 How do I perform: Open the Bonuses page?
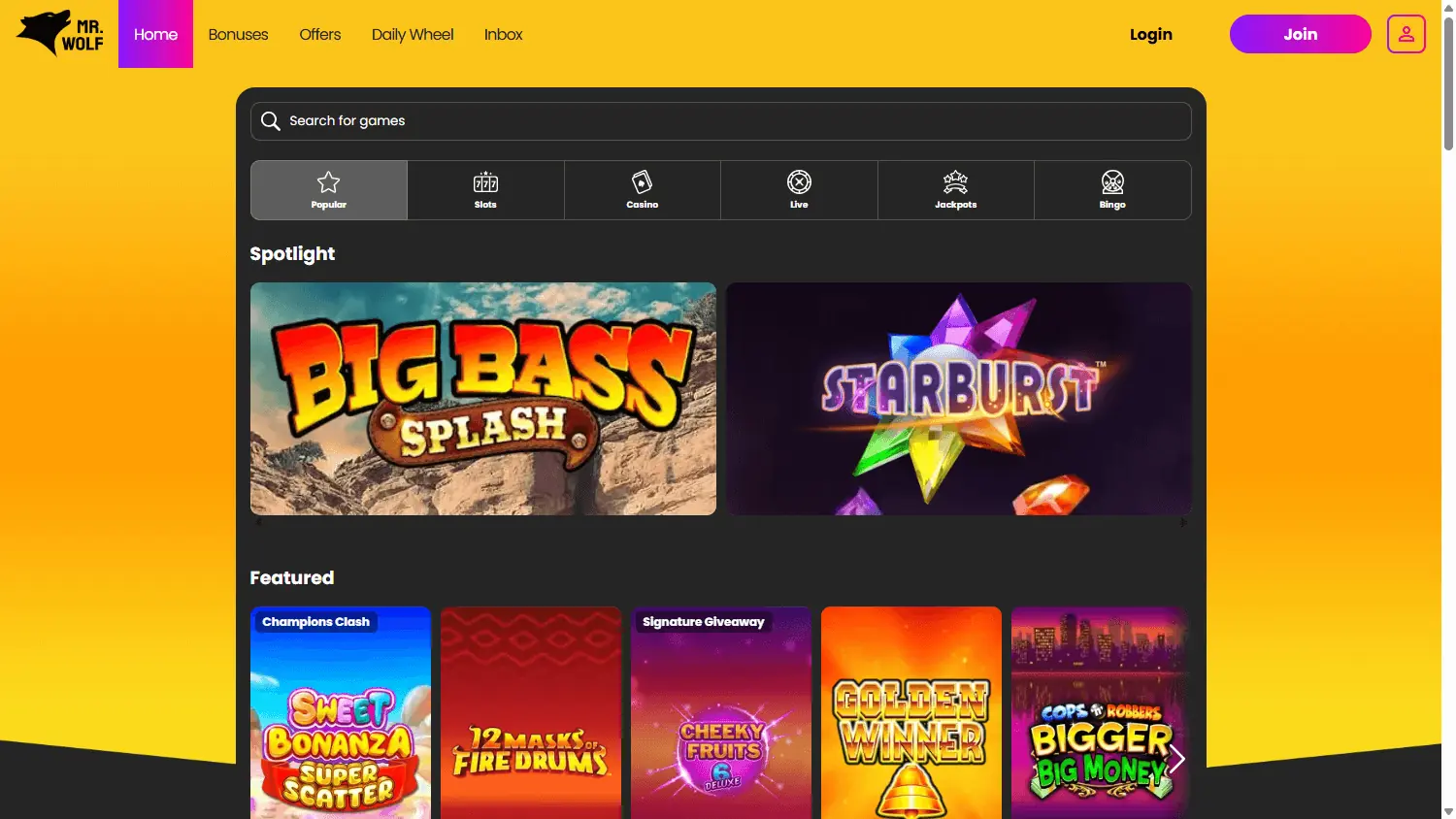point(238,34)
